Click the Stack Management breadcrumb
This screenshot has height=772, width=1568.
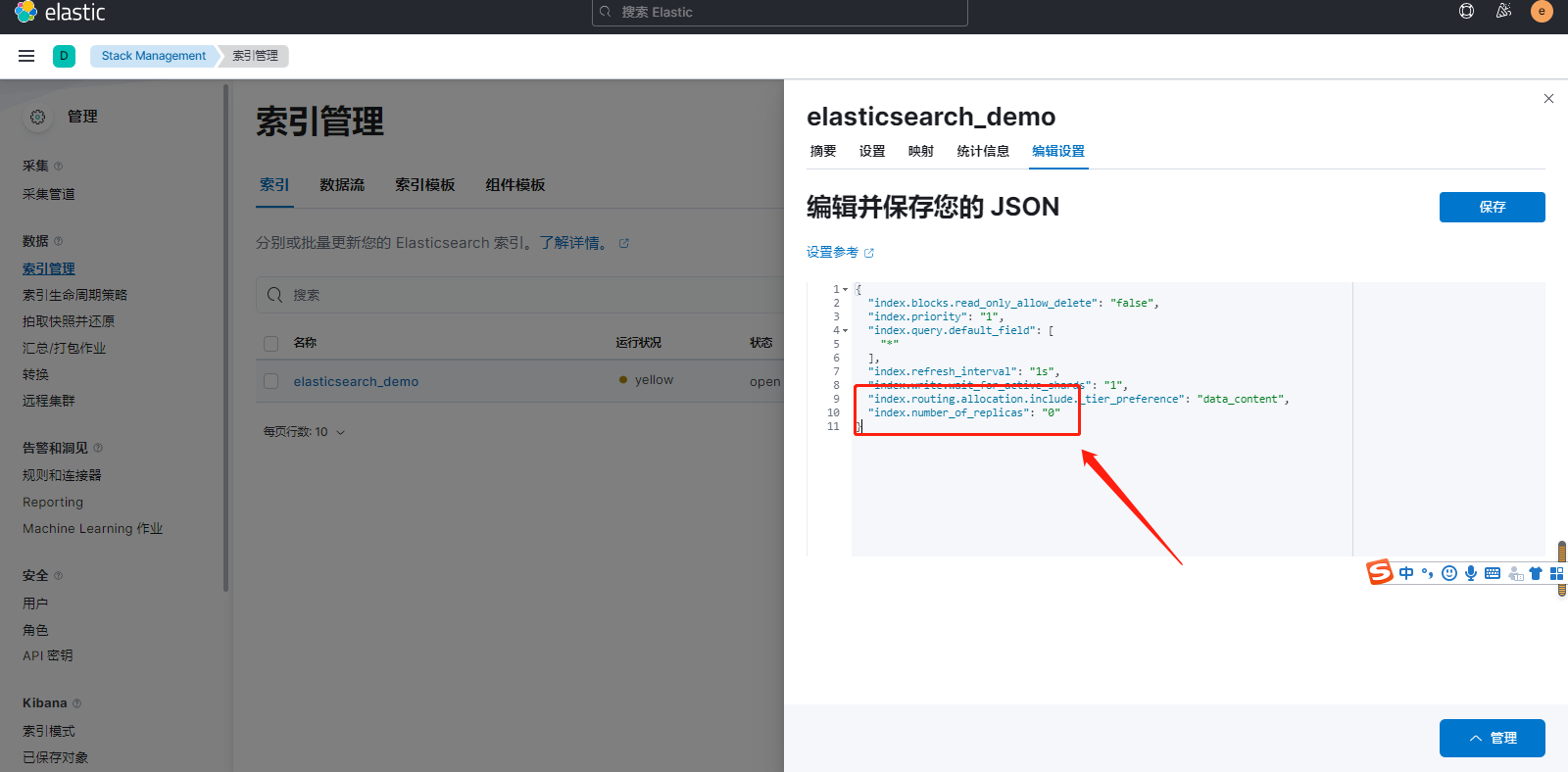pos(154,56)
